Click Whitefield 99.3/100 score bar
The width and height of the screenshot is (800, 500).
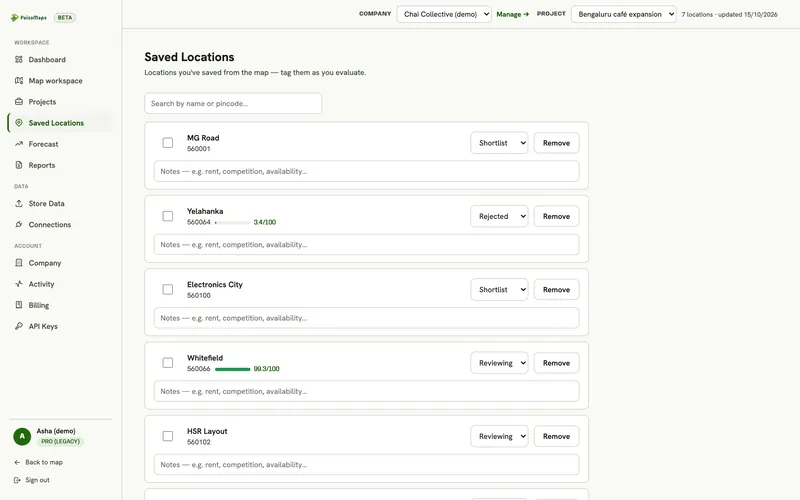(233, 369)
